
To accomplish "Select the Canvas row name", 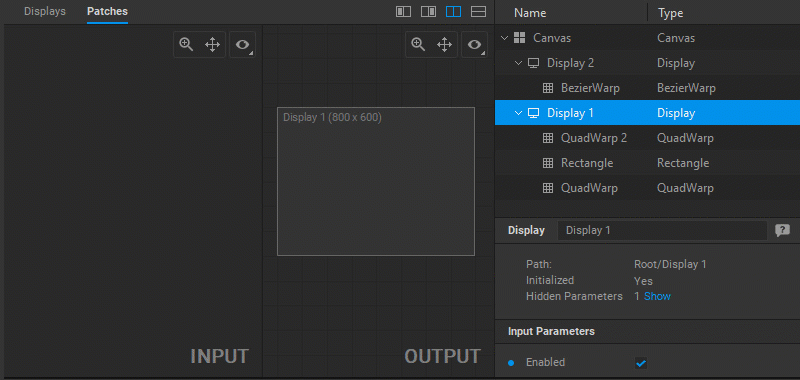I will click(552, 38).
